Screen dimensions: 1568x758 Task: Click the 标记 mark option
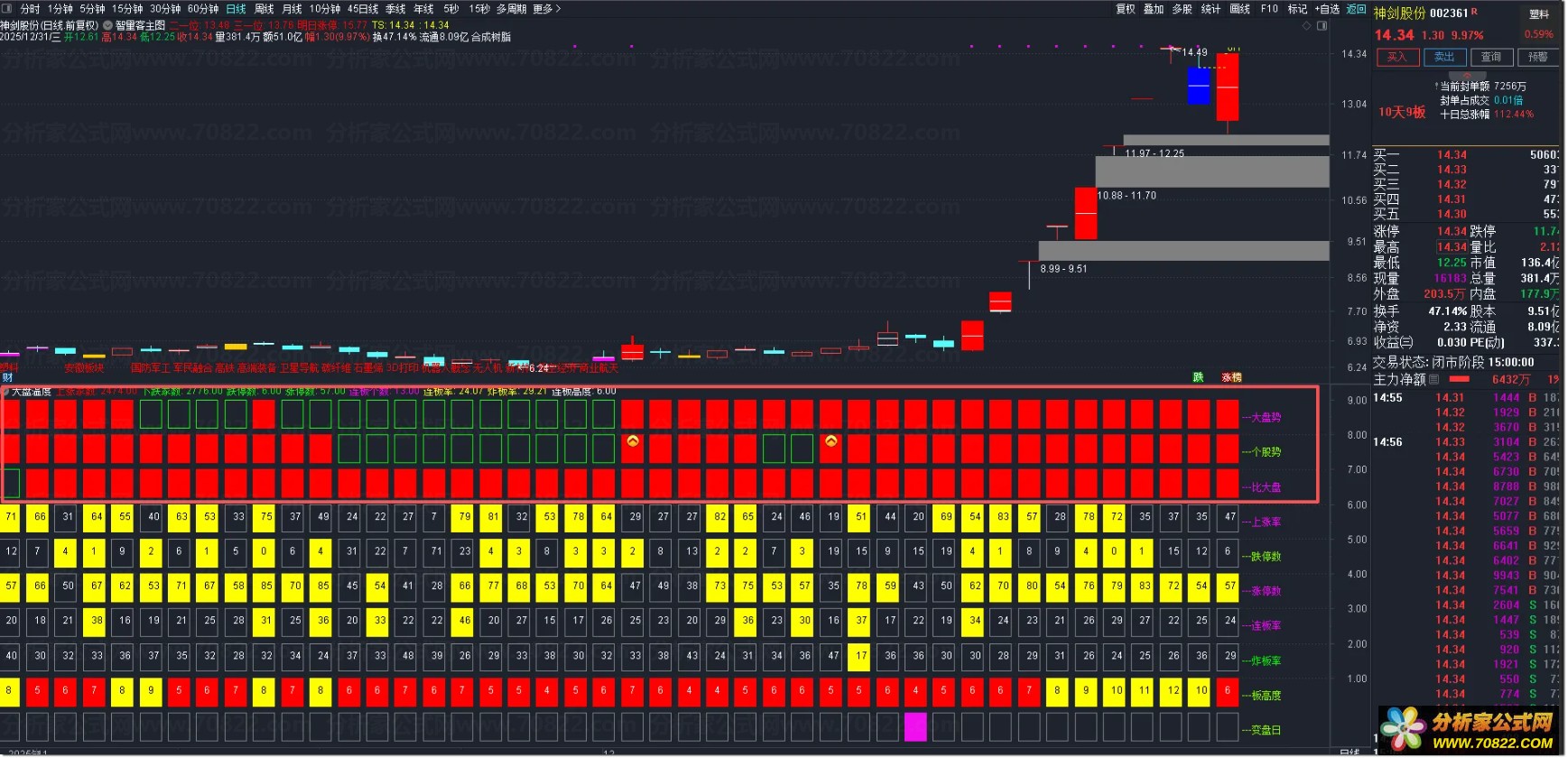(x=1297, y=8)
